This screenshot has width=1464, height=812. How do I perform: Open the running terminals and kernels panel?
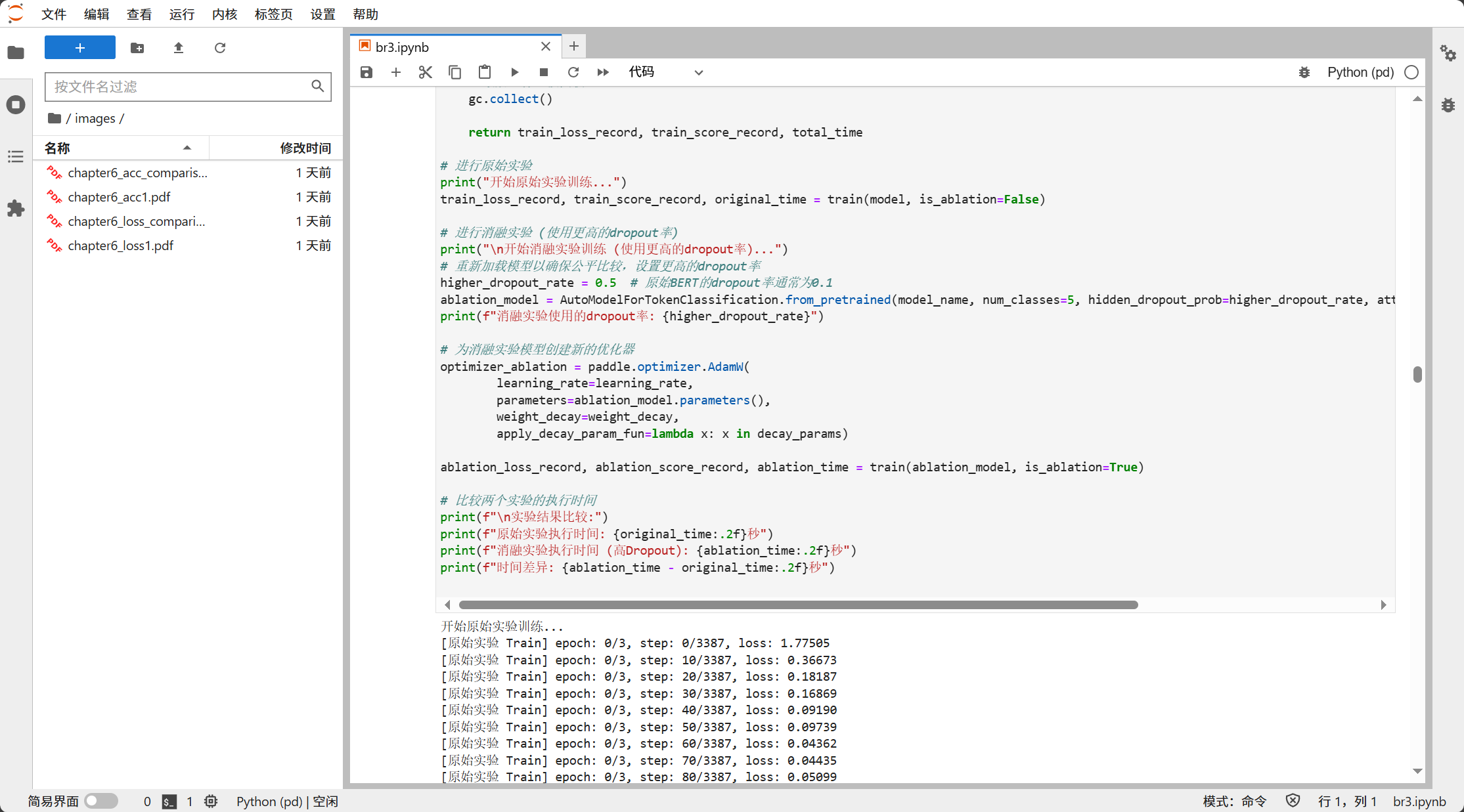tap(16, 104)
